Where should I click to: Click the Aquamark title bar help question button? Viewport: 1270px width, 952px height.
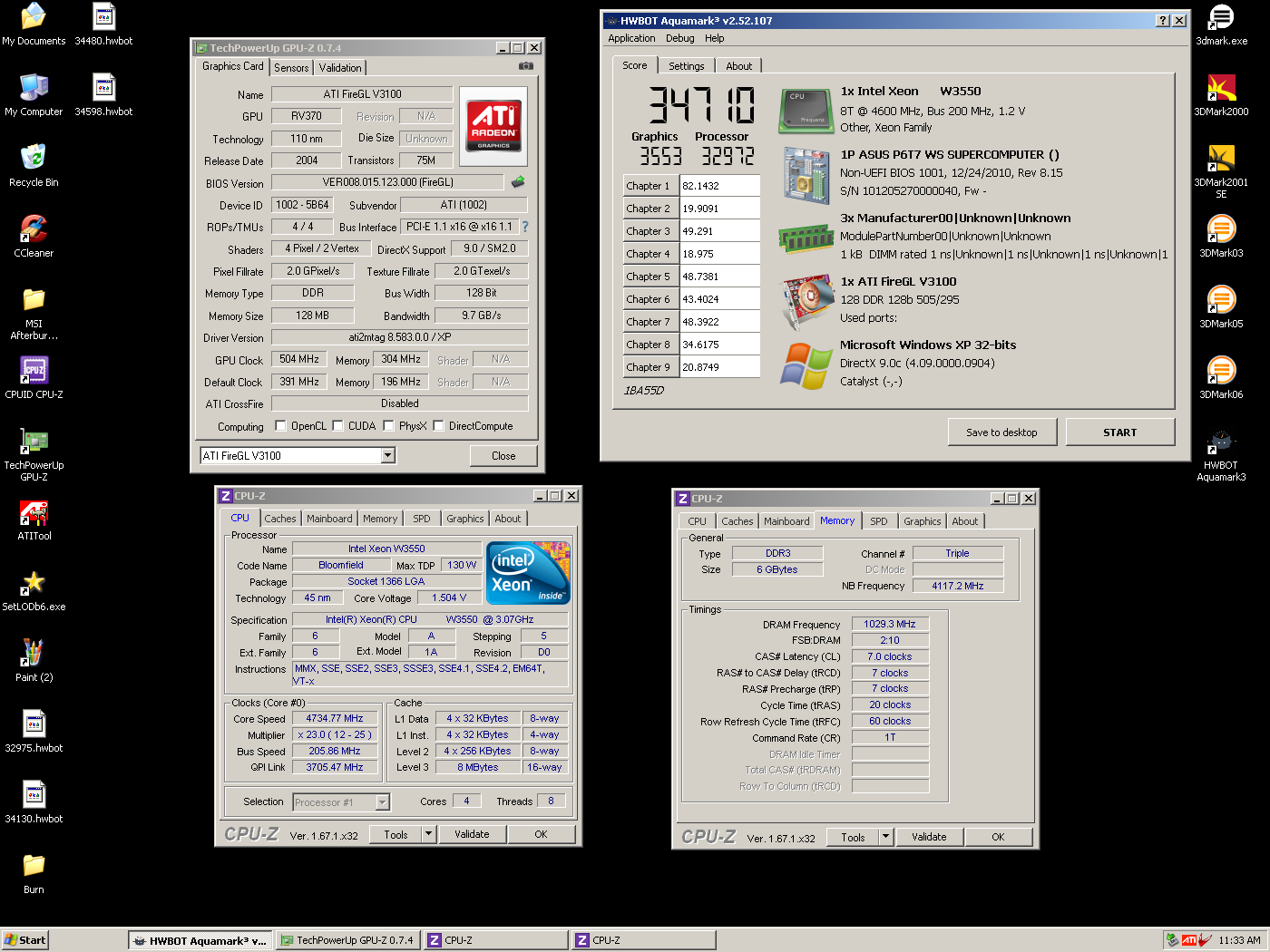(x=1163, y=21)
